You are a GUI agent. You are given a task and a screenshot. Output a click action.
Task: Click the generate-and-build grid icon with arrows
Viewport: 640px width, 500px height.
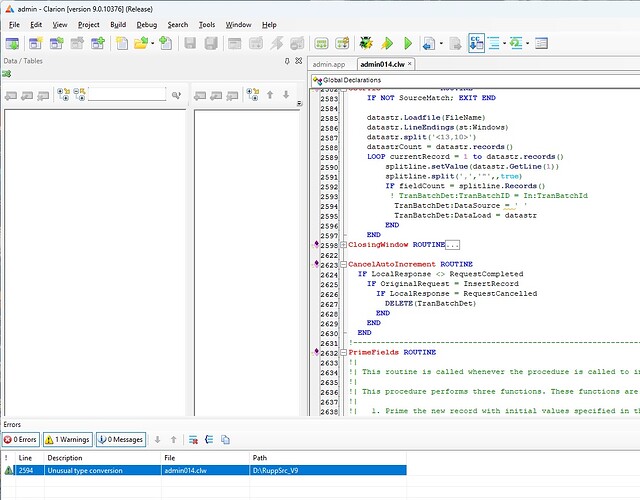(342, 43)
